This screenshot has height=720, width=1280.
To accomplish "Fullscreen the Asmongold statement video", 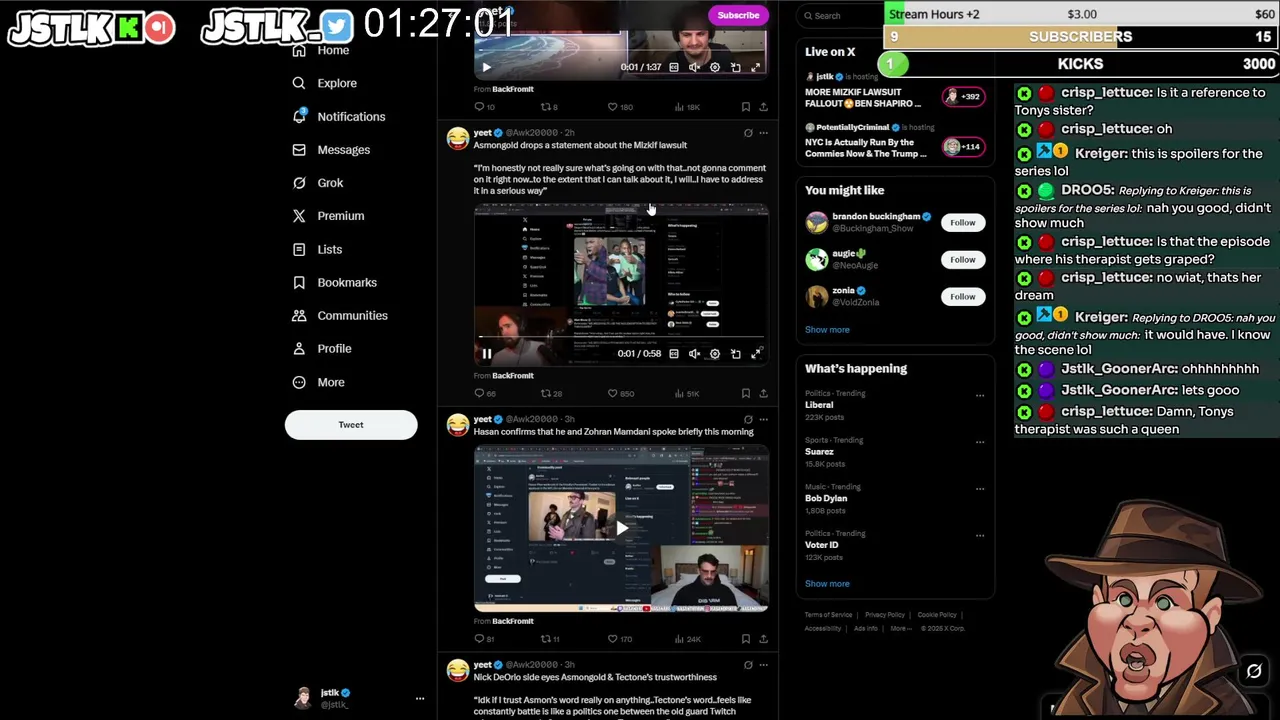I will [x=756, y=354].
